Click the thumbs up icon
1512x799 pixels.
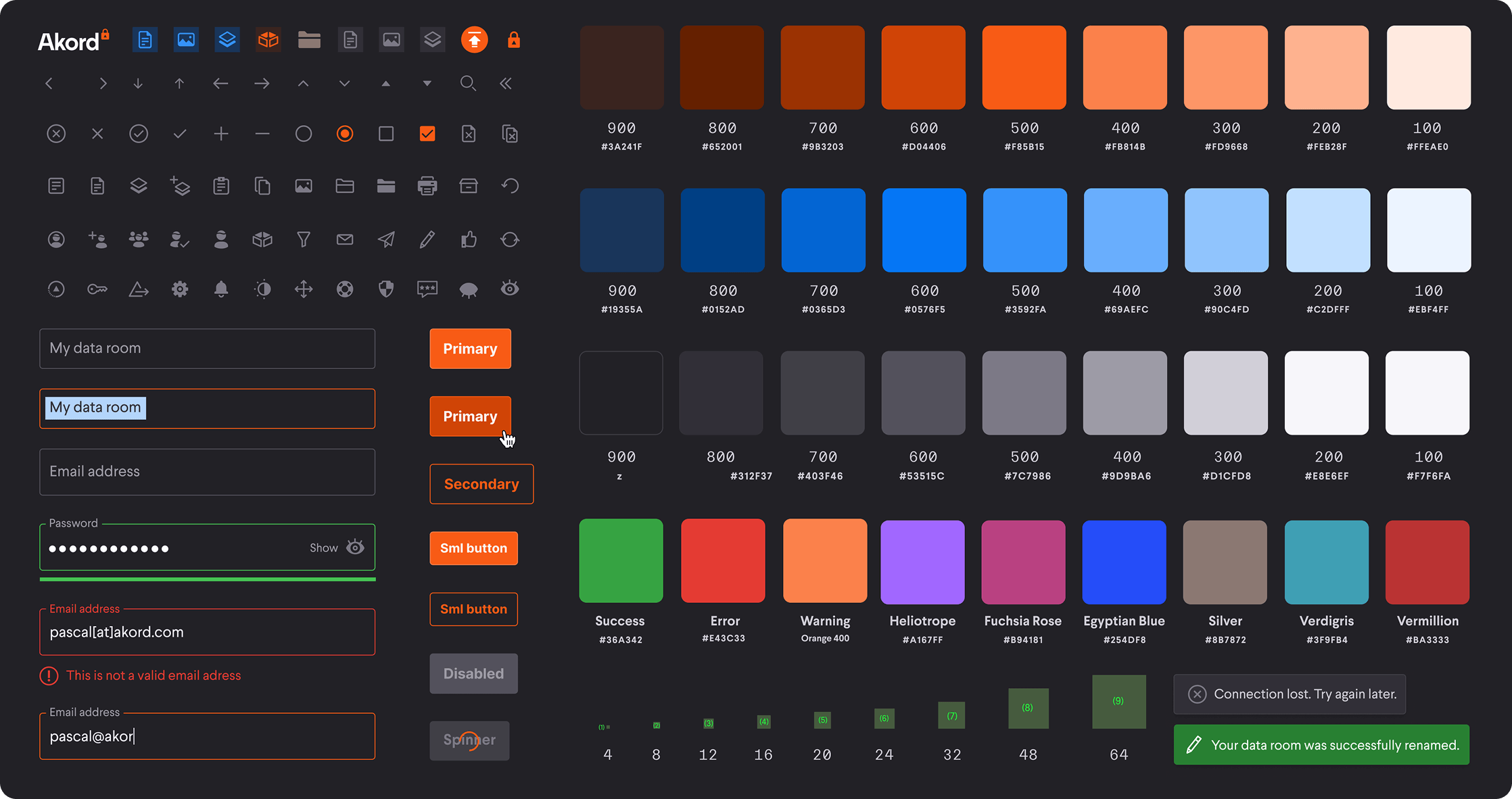click(x=469, y=239)
